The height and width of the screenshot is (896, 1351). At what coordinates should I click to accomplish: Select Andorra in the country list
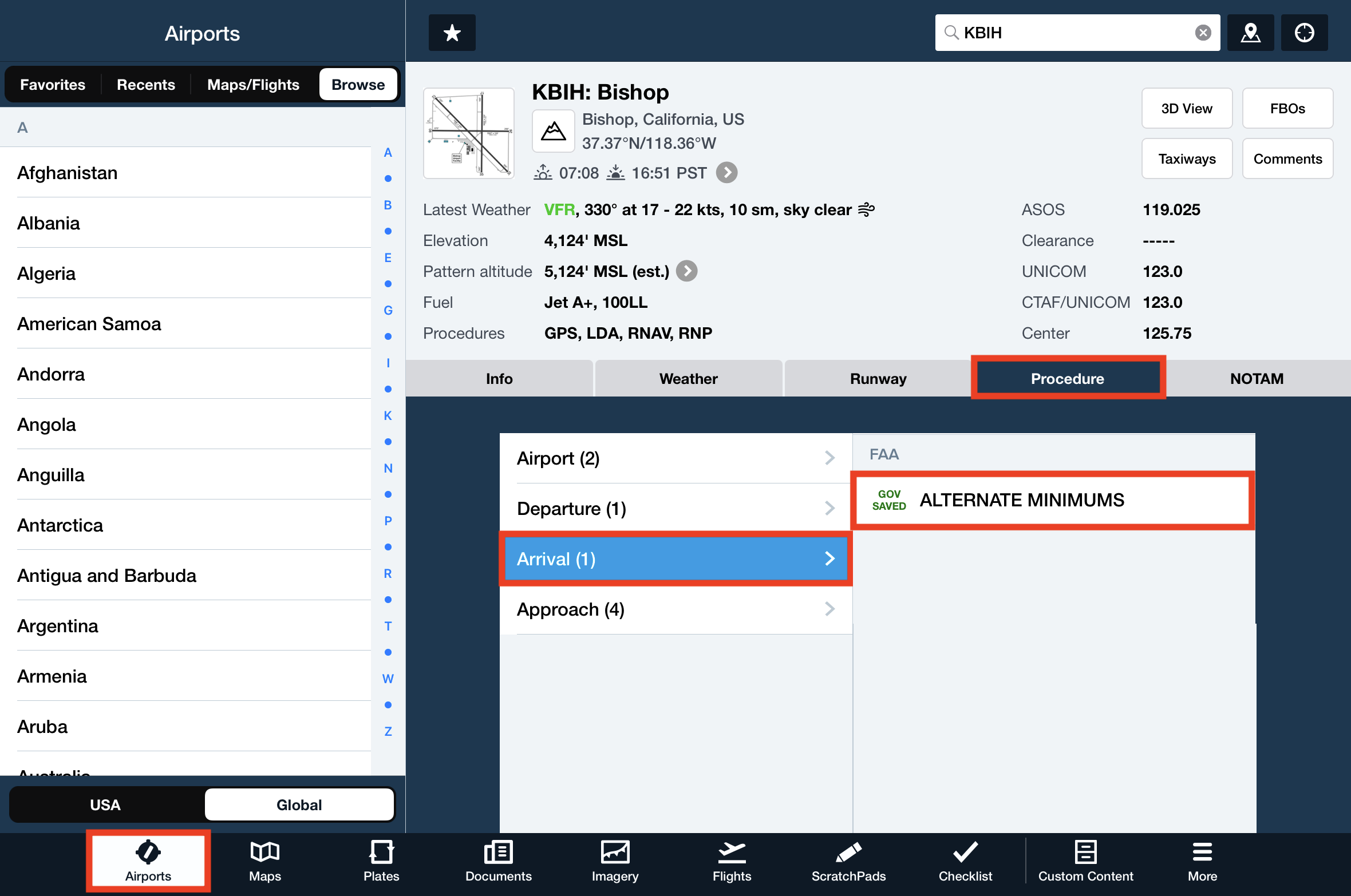pyautogui.click(x=185, y=374)
